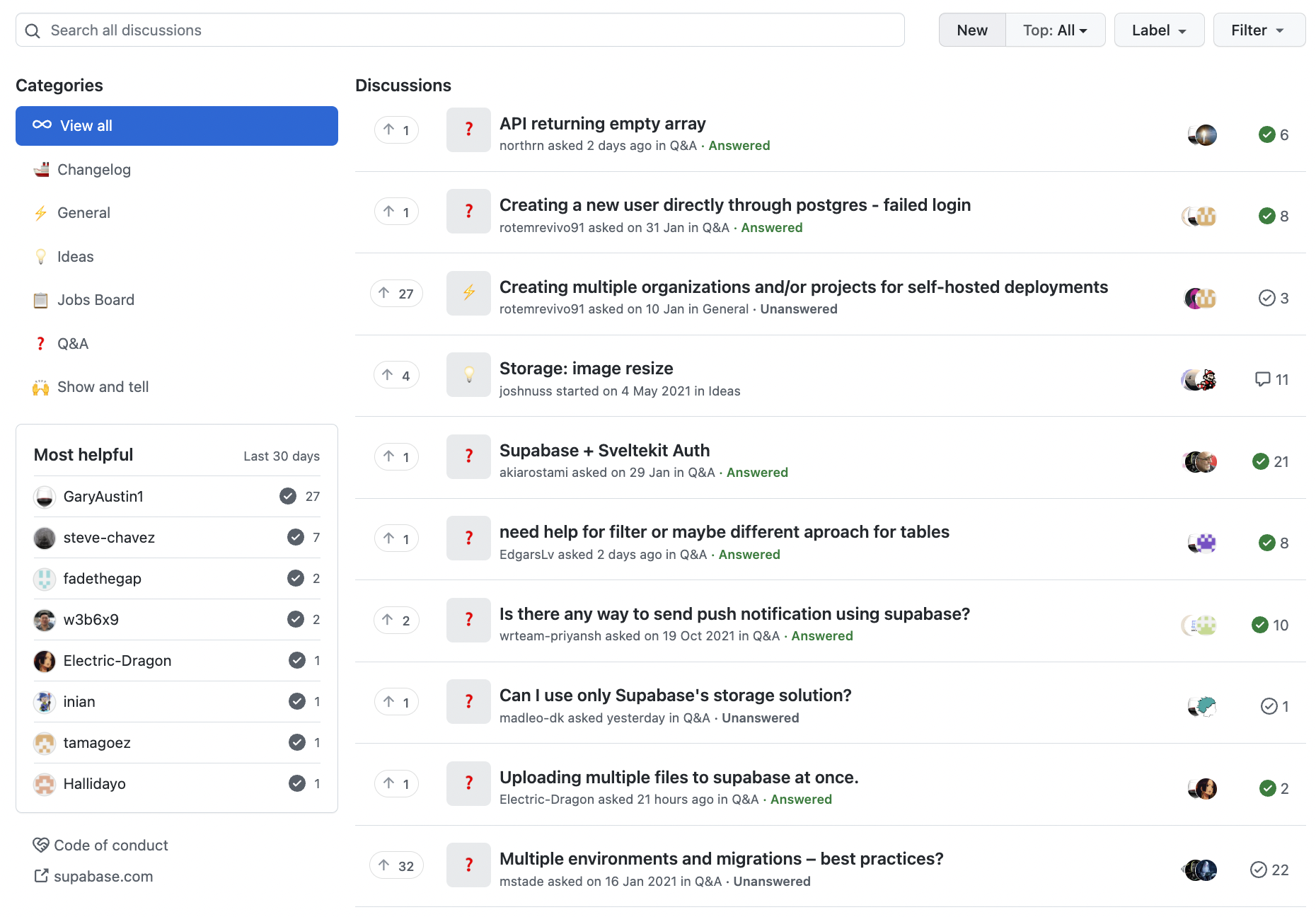The height and width of the screenshot is (917, 1316).
Task: Expand the Label dropdown
Action: pos(1158,30)
